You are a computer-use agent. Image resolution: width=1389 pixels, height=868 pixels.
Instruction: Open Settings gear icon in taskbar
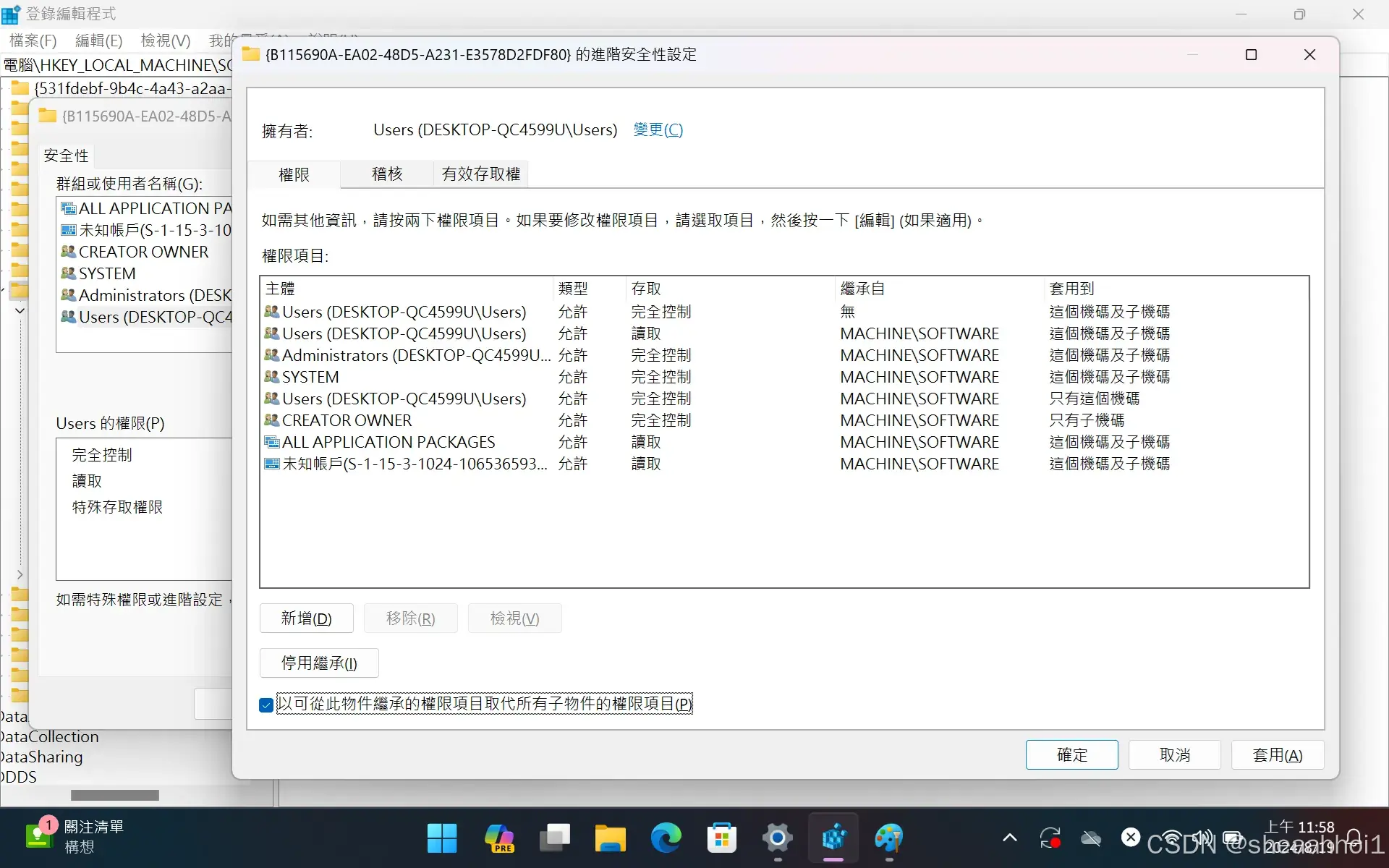777,838
